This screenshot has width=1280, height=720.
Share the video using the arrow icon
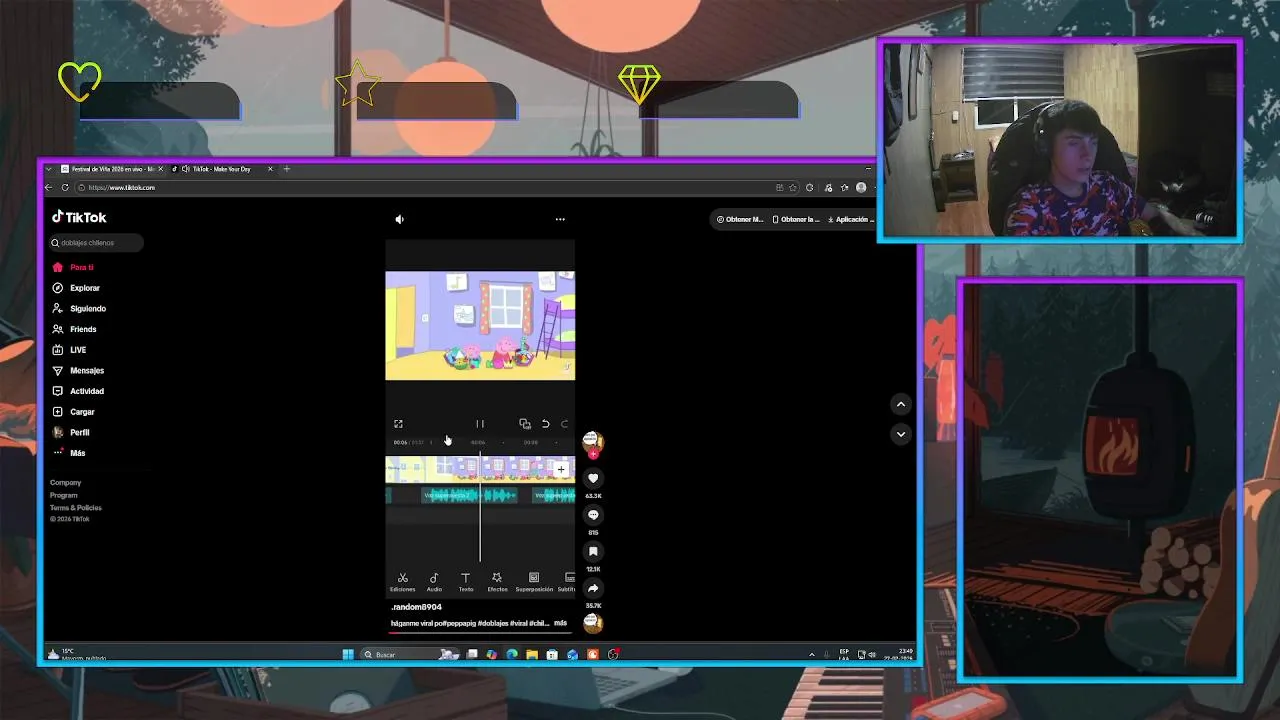(593, 589)
